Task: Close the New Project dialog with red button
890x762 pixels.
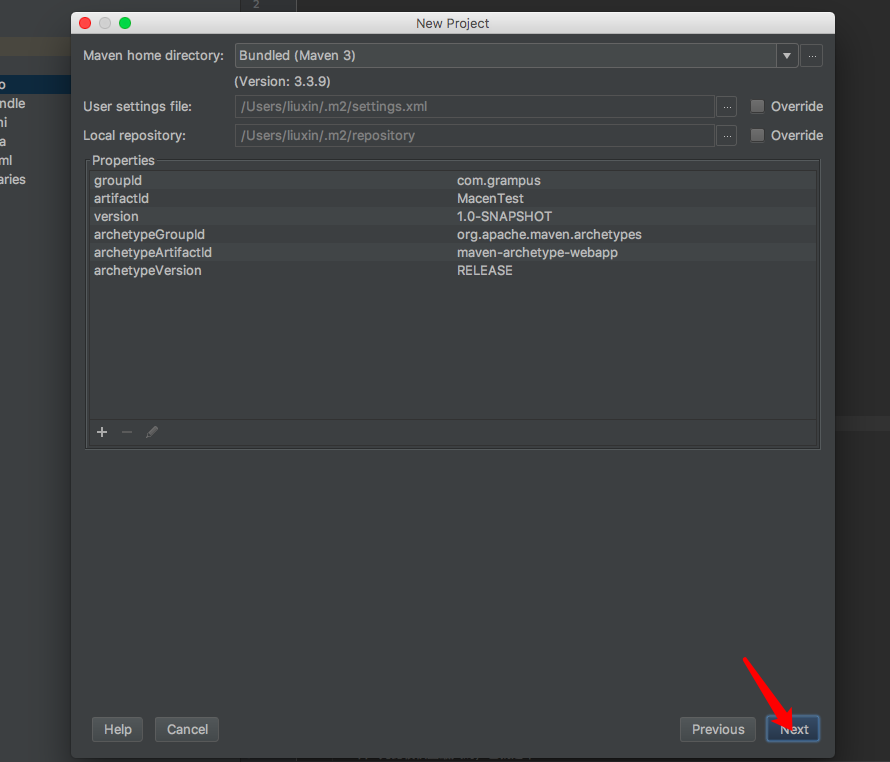Action: pyautogui.click(x=85, y=23)
